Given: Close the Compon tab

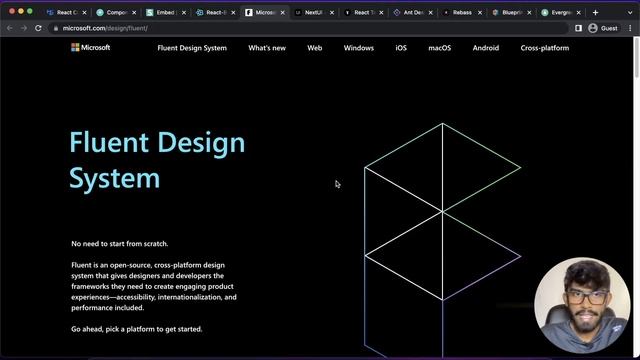Looking at the screenshot, I should point(134,13).
